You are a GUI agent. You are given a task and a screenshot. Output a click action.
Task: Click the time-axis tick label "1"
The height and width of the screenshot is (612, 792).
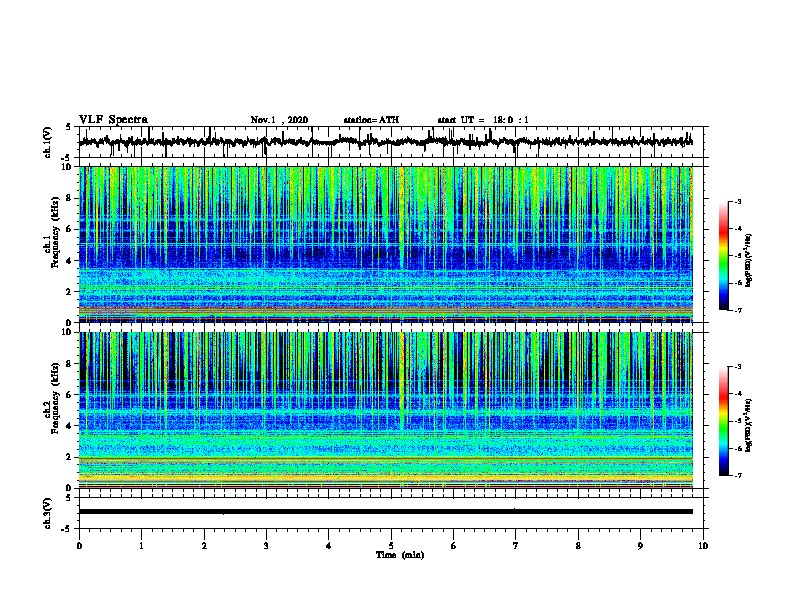click(141, 546)
